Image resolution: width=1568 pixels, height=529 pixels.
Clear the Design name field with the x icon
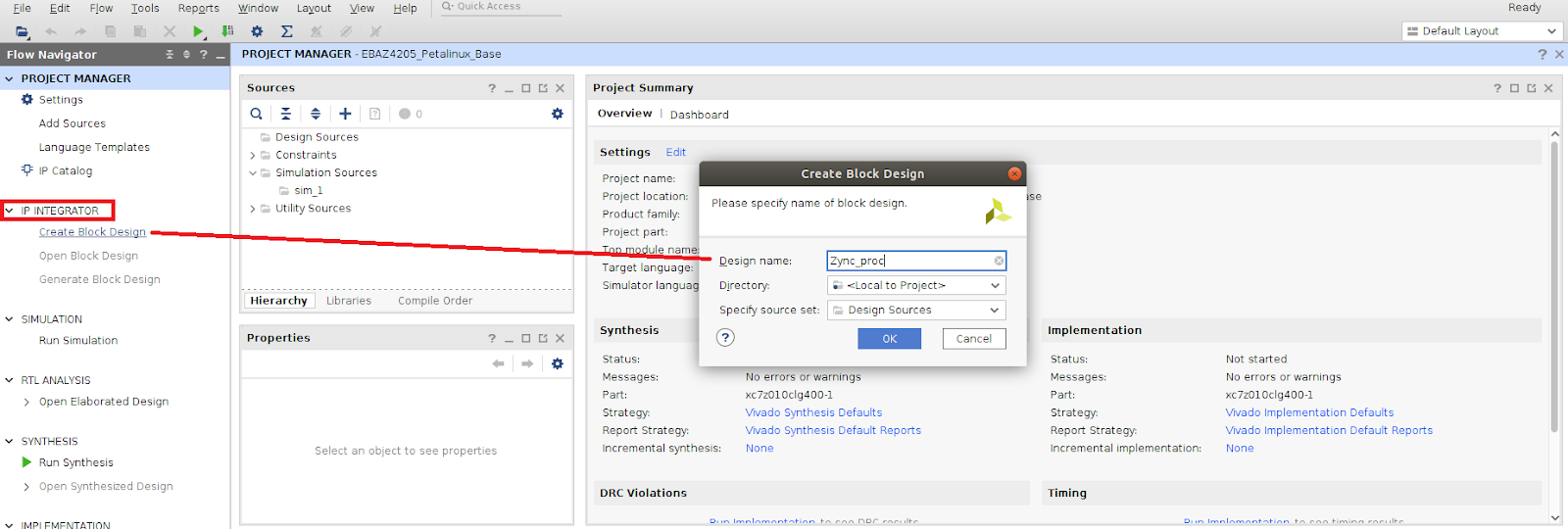point(999,261)
